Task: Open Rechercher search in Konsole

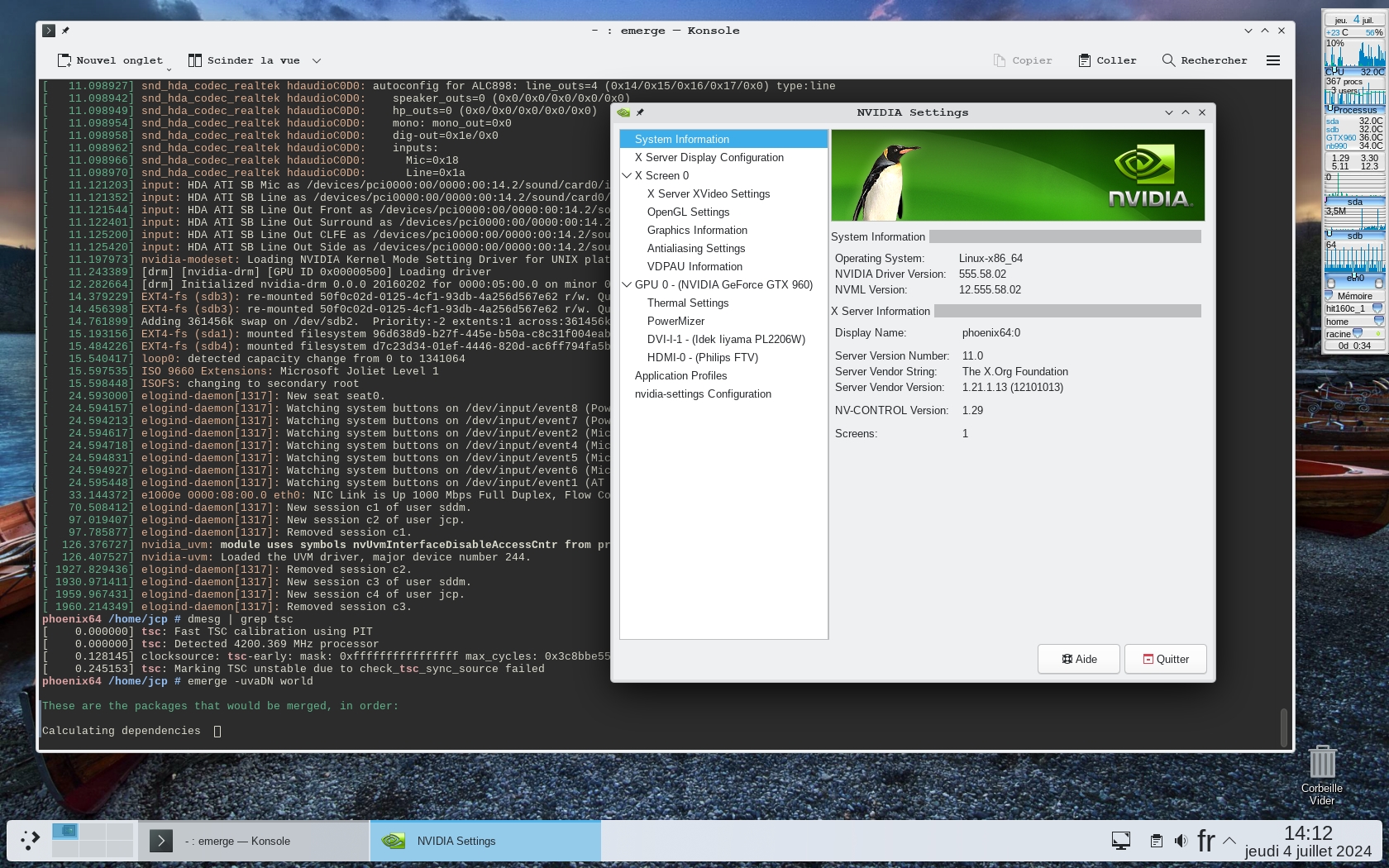Action: click(x=1204, y=60)
